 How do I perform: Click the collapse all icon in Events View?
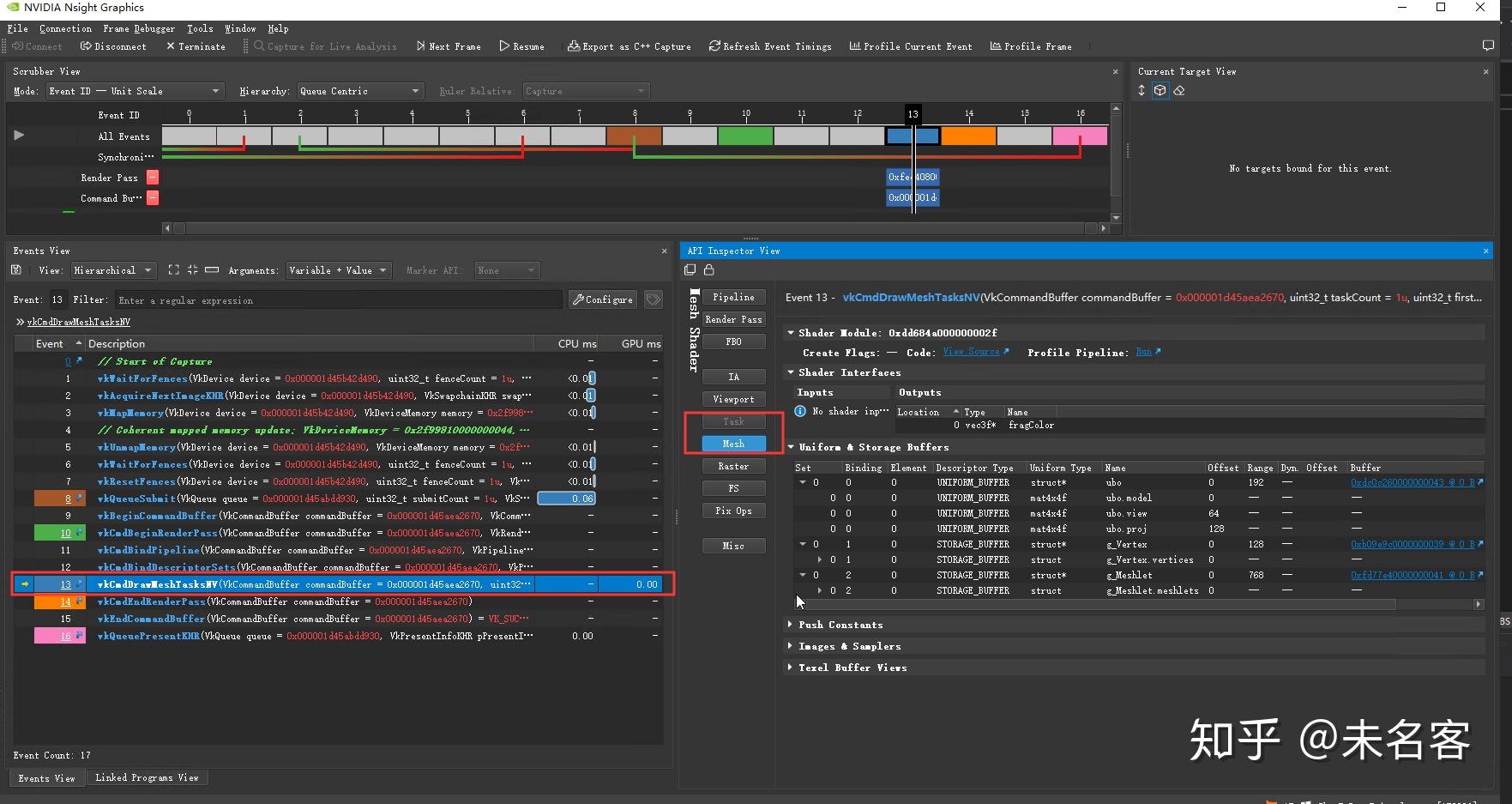[192, 270]
